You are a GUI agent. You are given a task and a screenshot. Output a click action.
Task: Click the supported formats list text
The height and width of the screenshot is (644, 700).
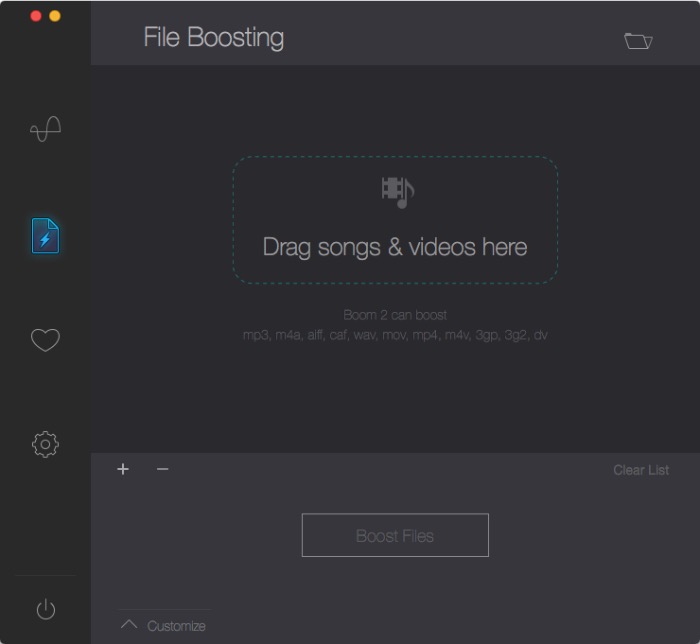[x=395, y=335]
